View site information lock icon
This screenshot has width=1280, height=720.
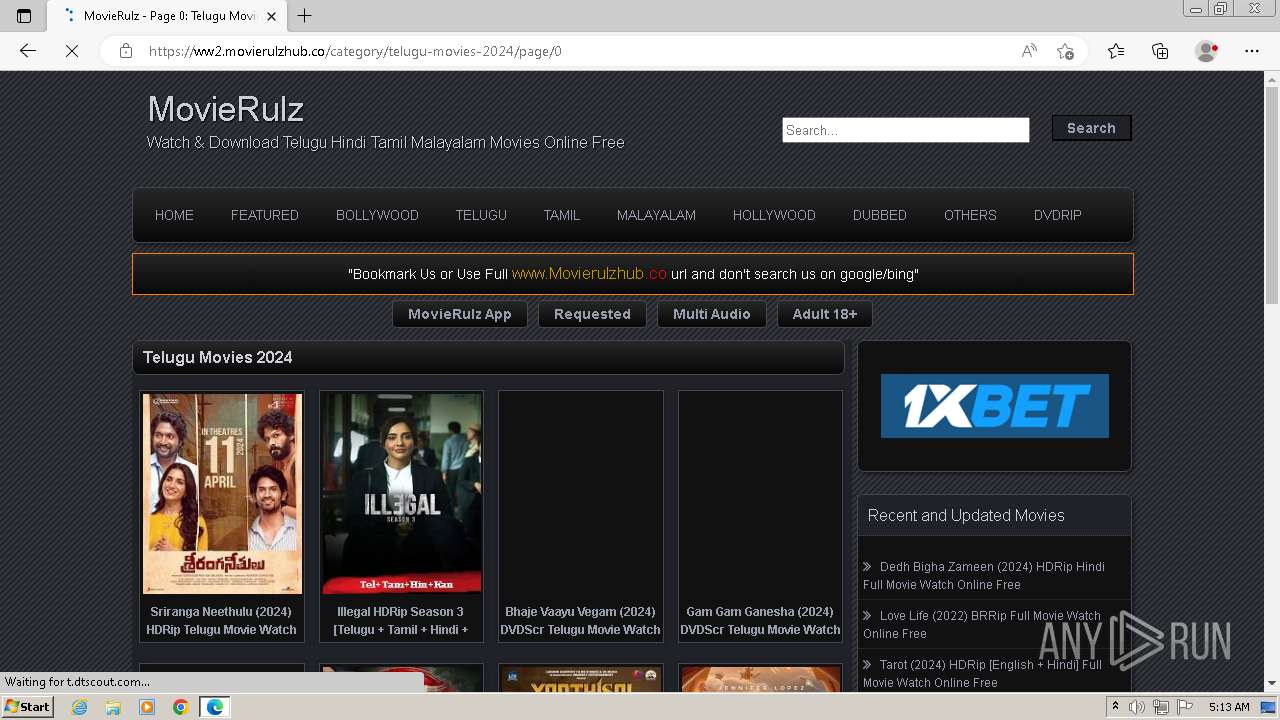[x=126, y=51]
